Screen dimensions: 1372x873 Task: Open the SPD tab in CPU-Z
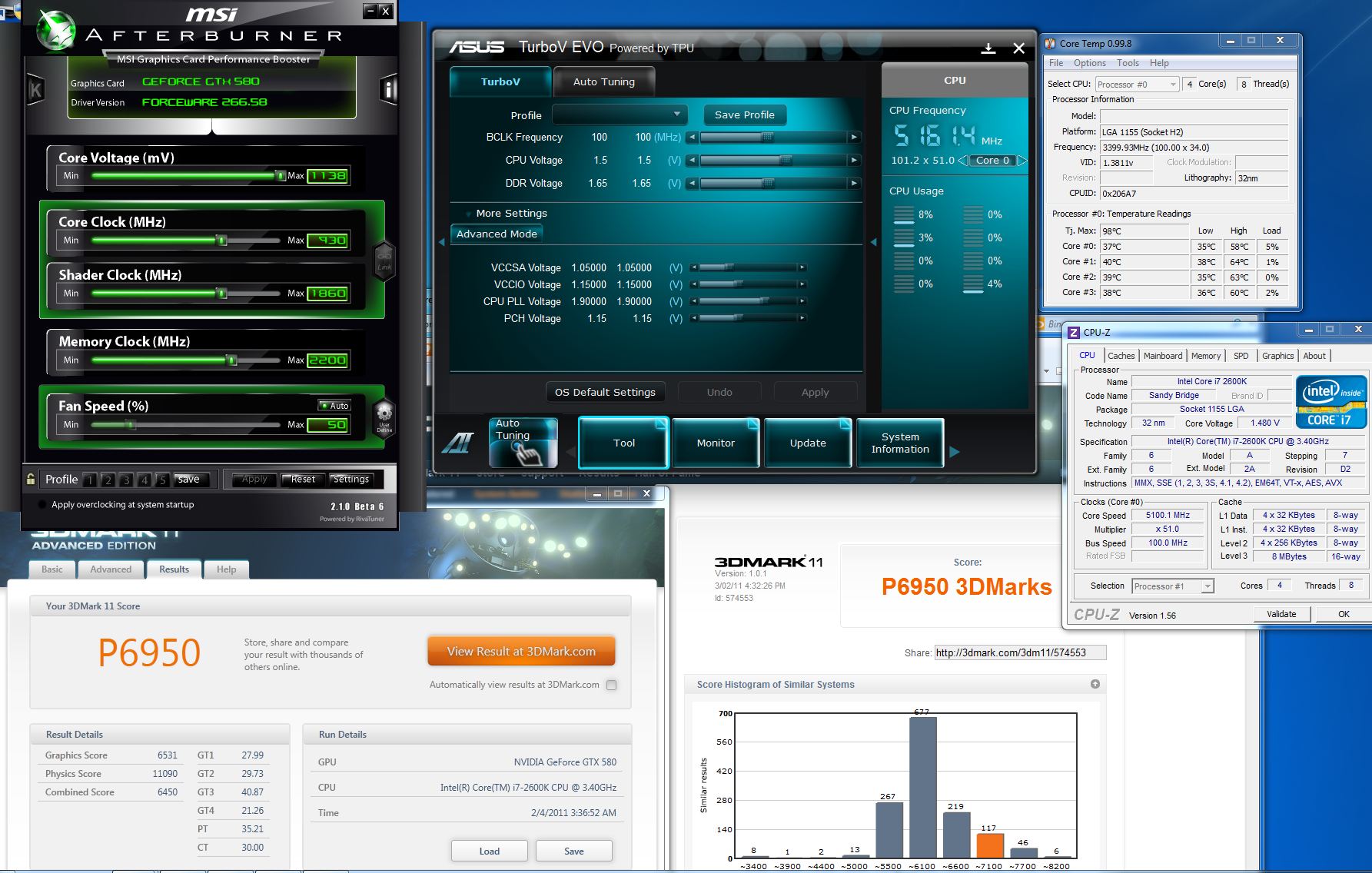(1241, 356)
